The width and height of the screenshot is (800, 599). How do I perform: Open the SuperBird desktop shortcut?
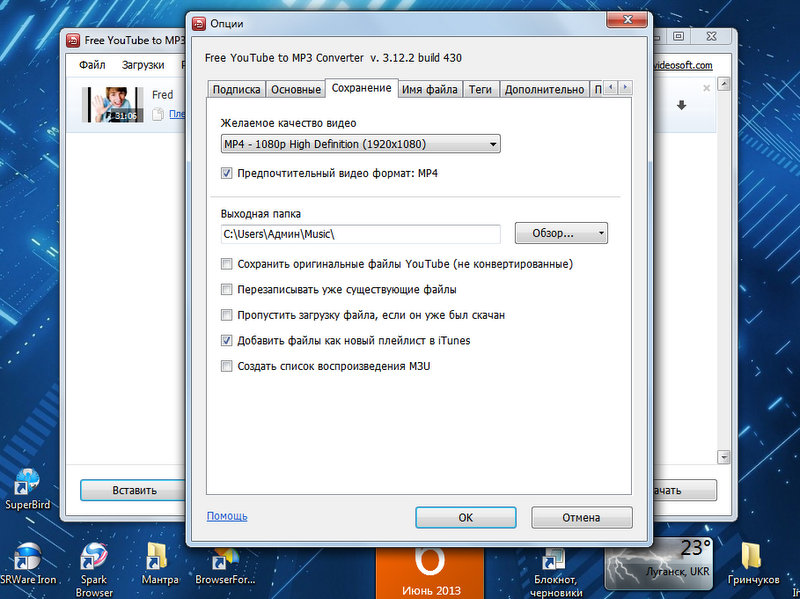coord(28,488)
